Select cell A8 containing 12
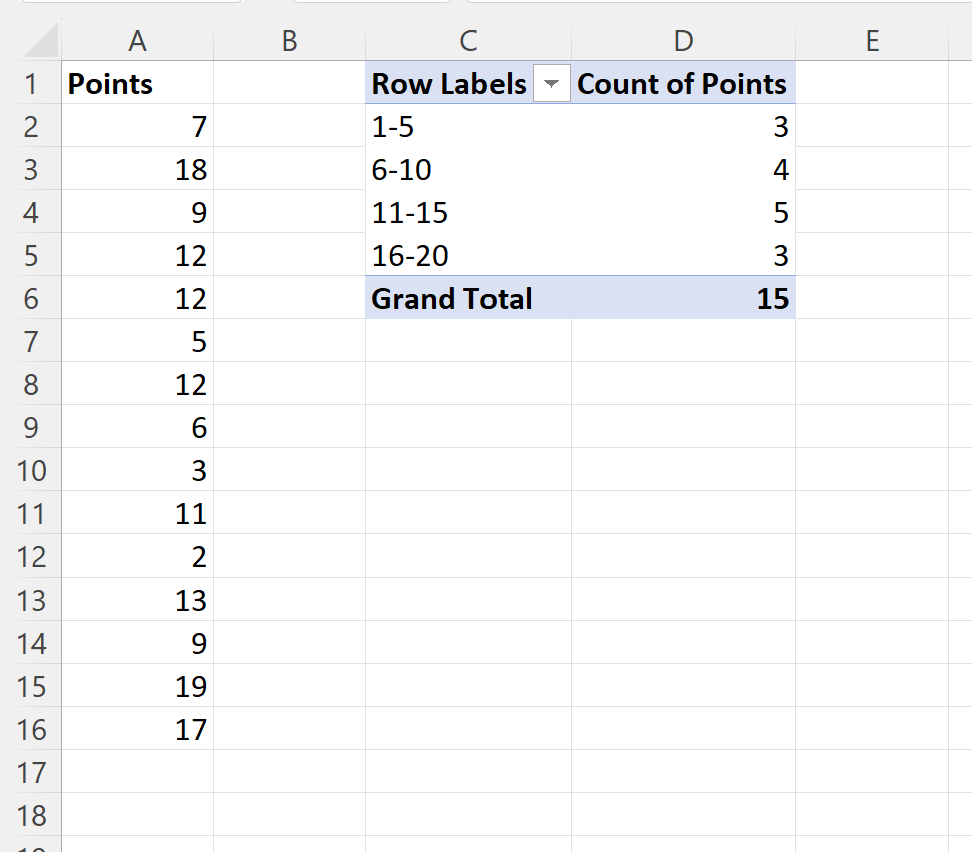The image size is (972, 852). pos(138,384)
